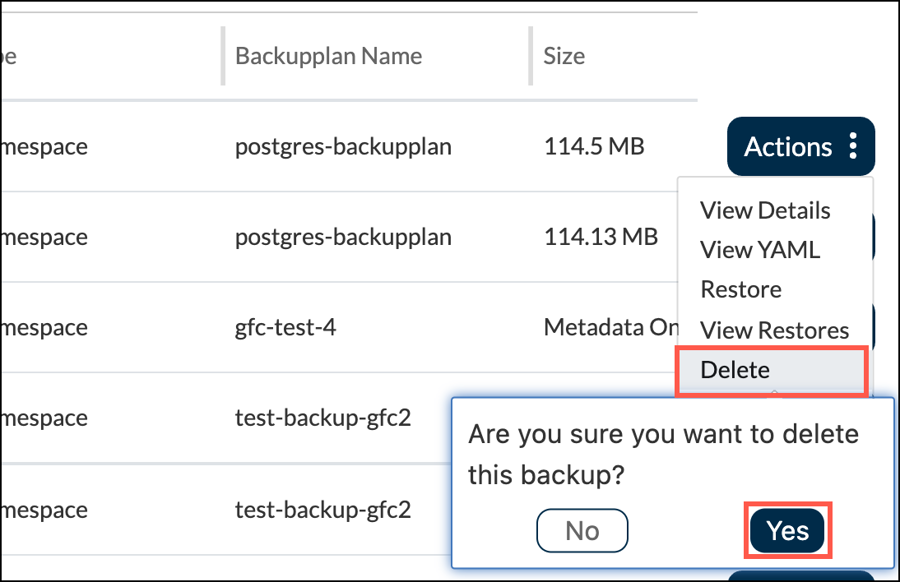Confirm deletion with the Yes button
900x582 pixels.
tap(788, 530)
